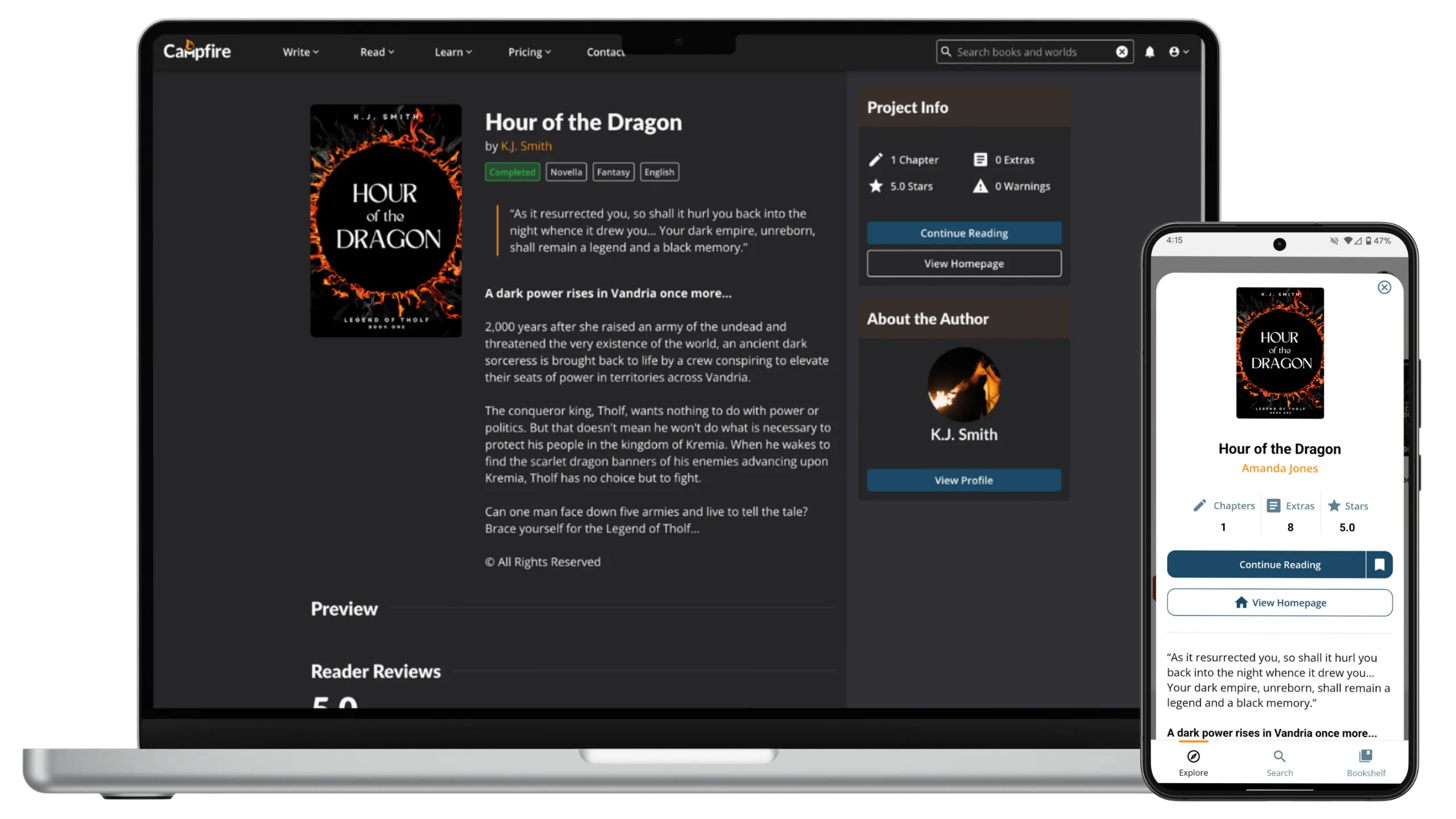Clear the search field with X icon
This screenshot has height=819, width=1456.
pos(1122,52)
